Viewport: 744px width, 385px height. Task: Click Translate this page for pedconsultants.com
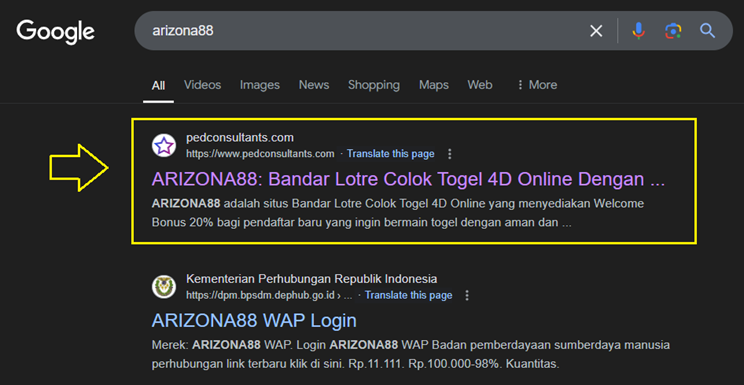391,154
